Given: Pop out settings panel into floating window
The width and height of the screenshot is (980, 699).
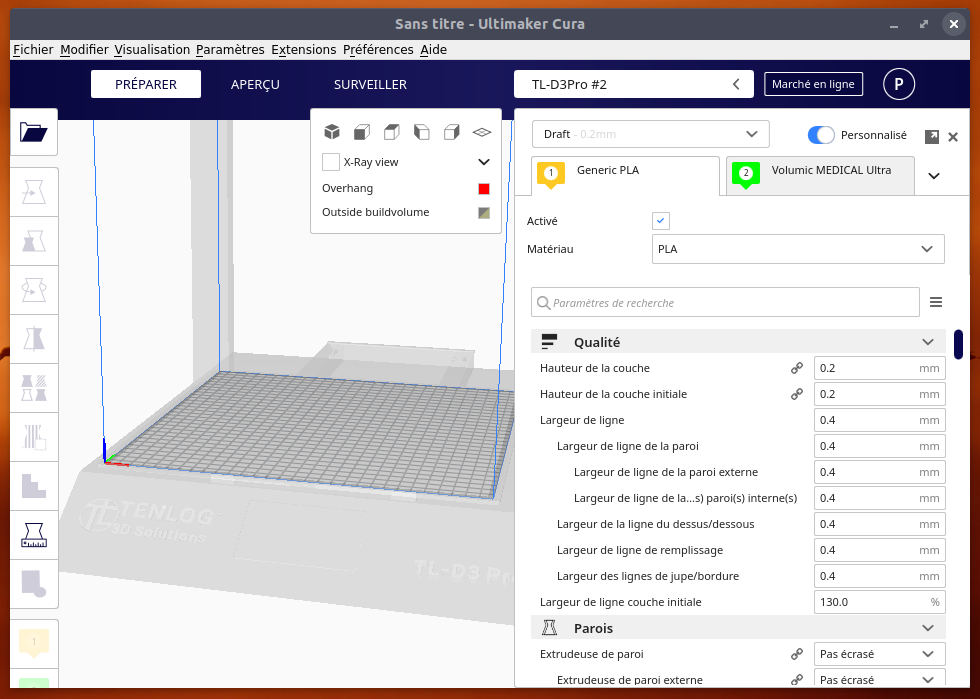Looking at the screenshot, I should (x=931, y=136).
